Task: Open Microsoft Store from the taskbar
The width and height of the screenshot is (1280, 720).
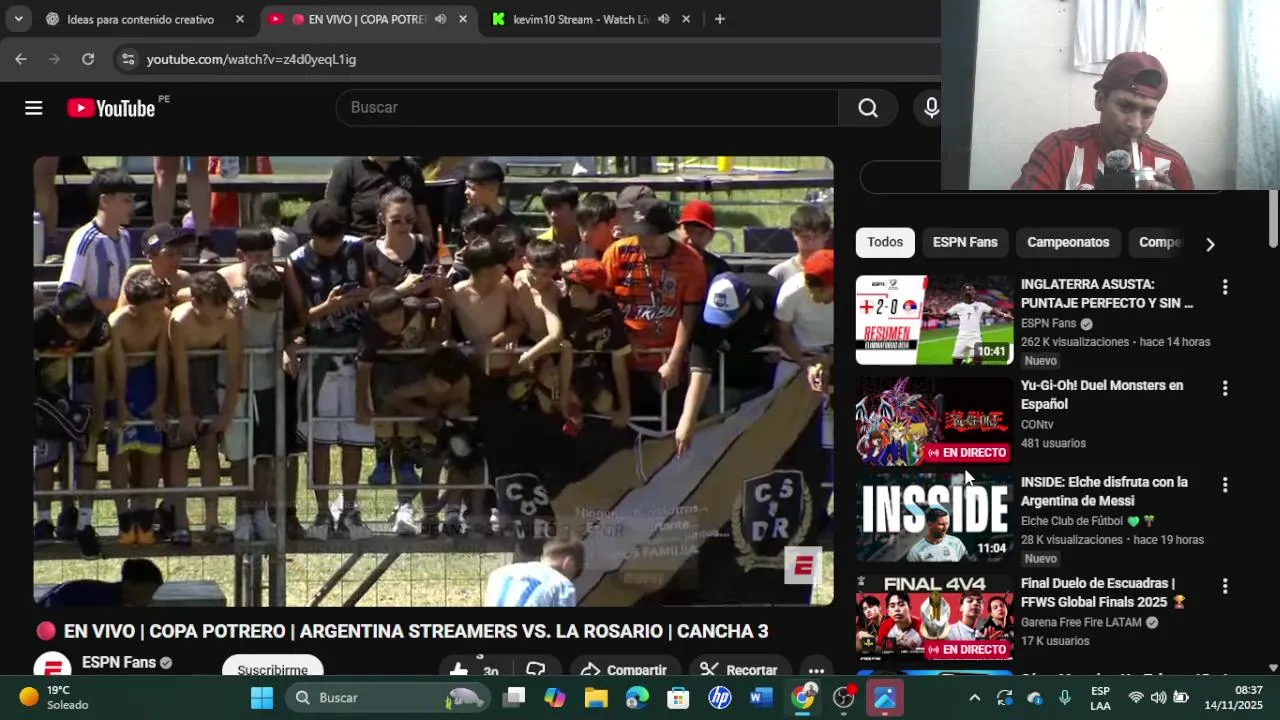Action: [x=678, y=698]
